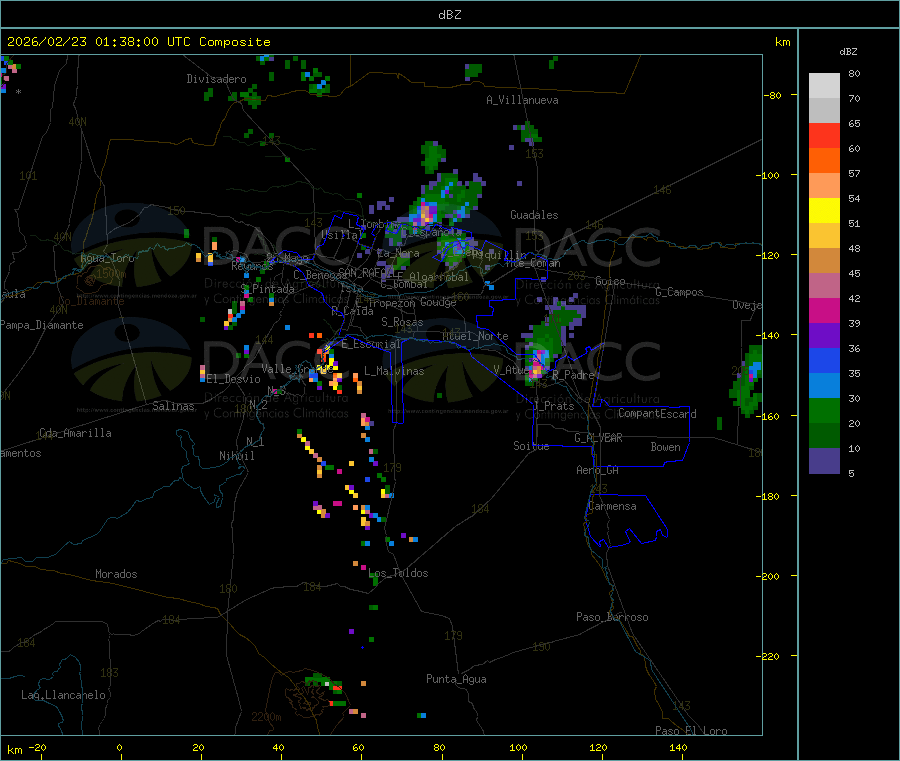Click the Soitue place label
The height and width of the screenshot is (761, 900).
click(x=531, y=446)
